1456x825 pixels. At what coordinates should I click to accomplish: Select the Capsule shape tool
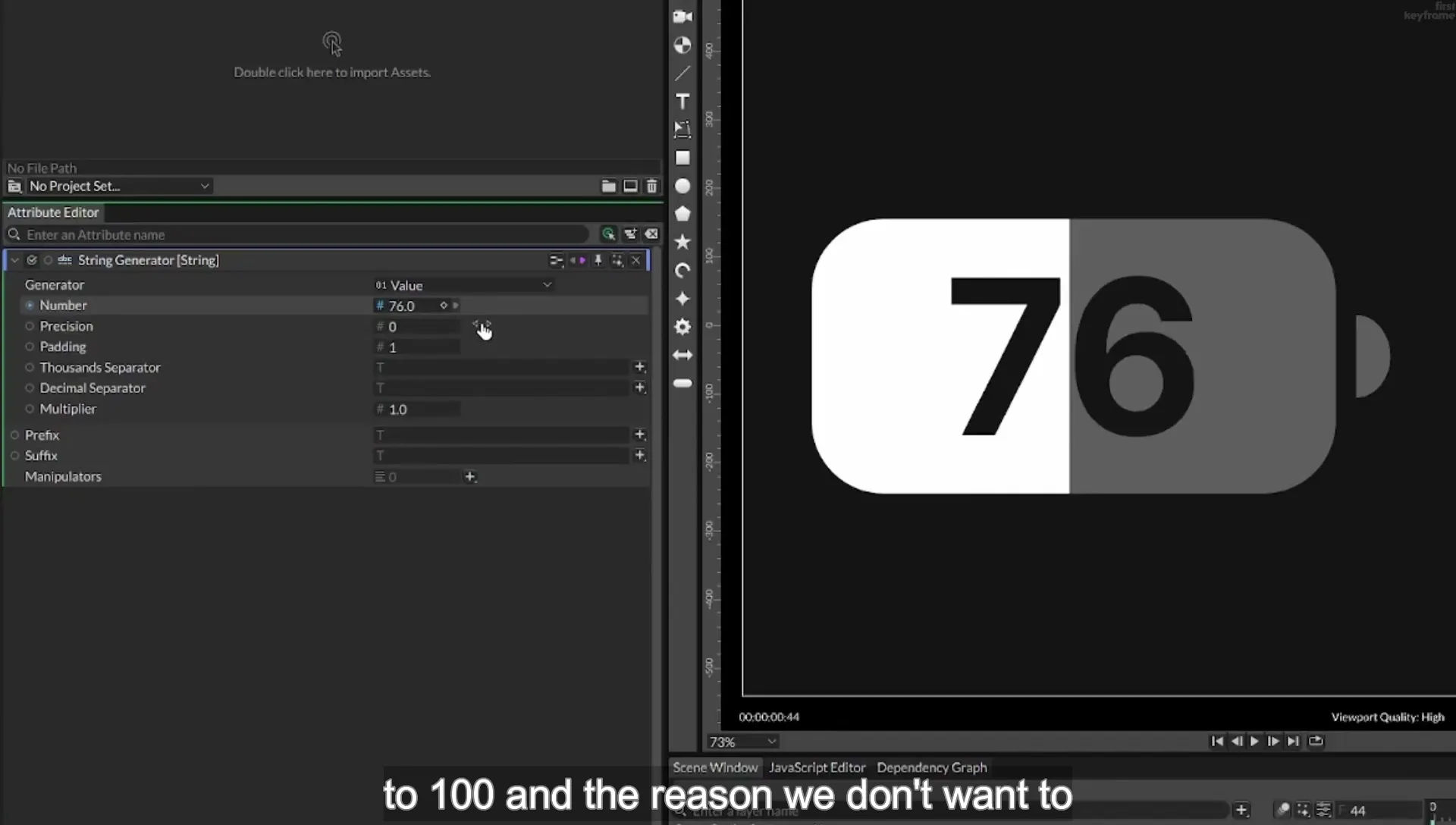click(682, 384)
